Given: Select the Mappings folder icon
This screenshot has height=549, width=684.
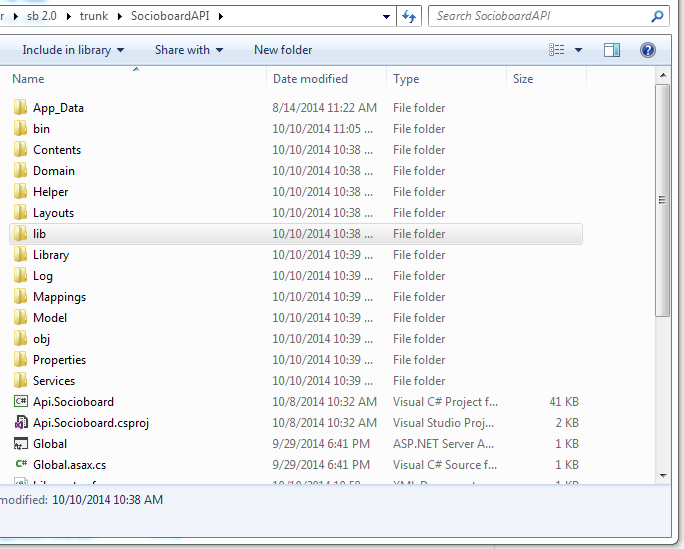Looking at the screenshot, I should [x=20, y=296].
